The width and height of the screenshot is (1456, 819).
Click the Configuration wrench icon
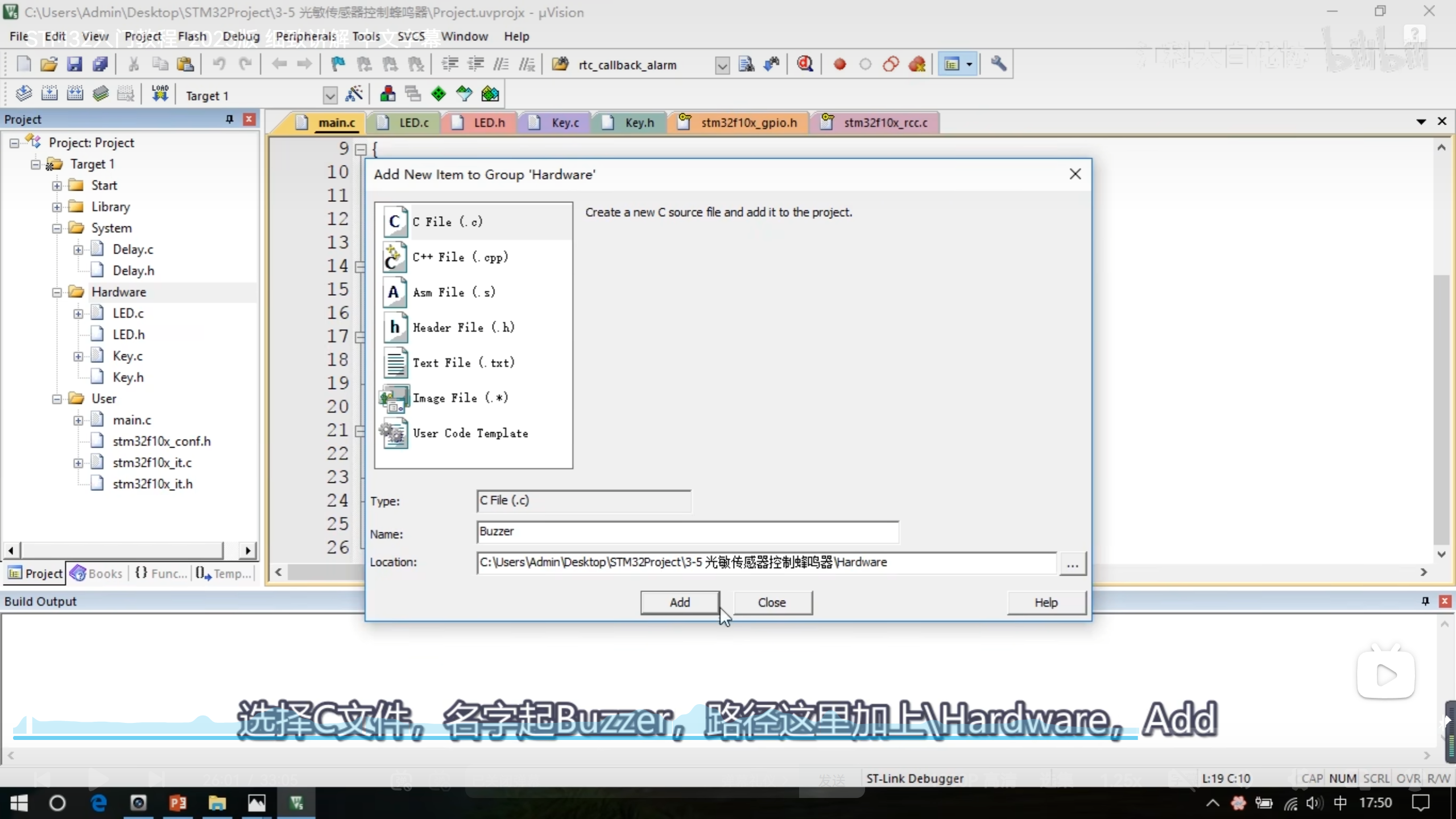click(x=998, y=64)
